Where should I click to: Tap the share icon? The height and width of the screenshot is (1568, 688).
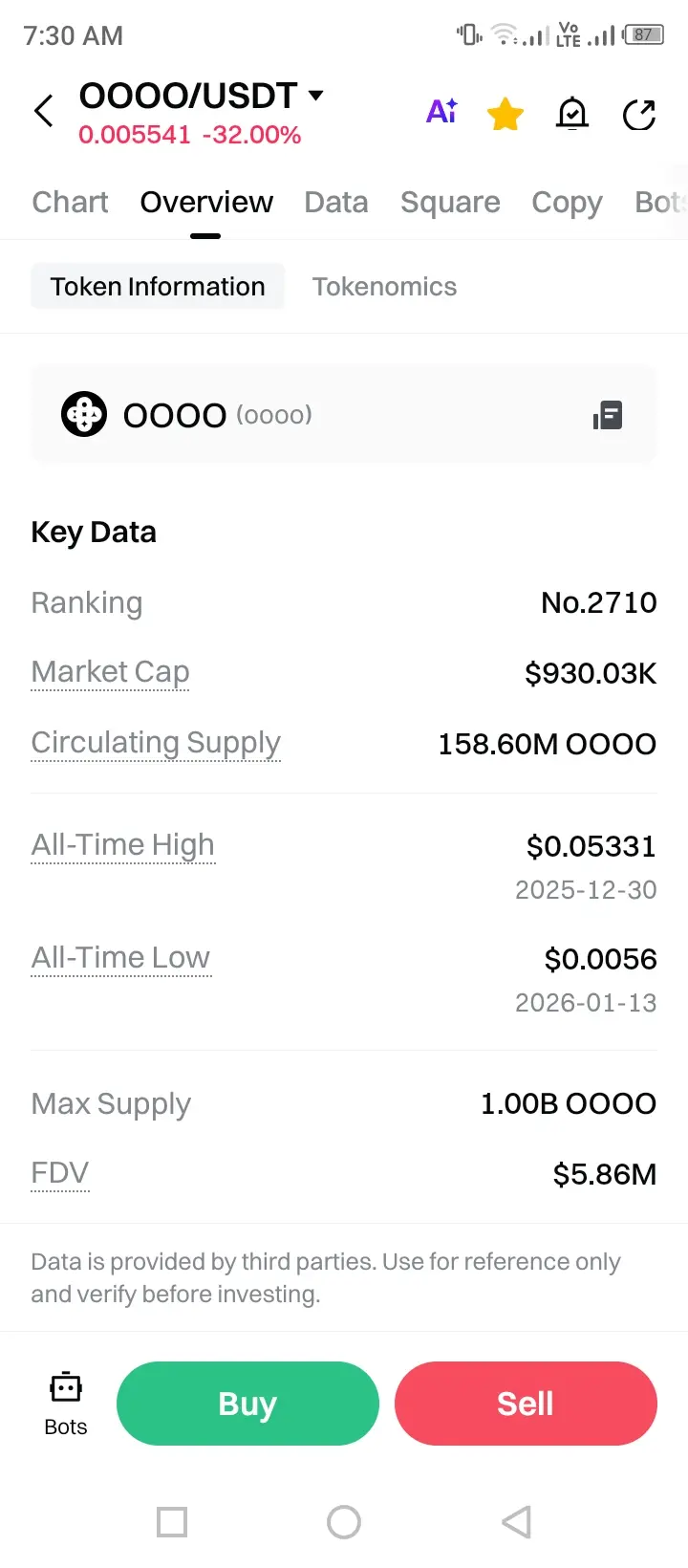point(638,115)
